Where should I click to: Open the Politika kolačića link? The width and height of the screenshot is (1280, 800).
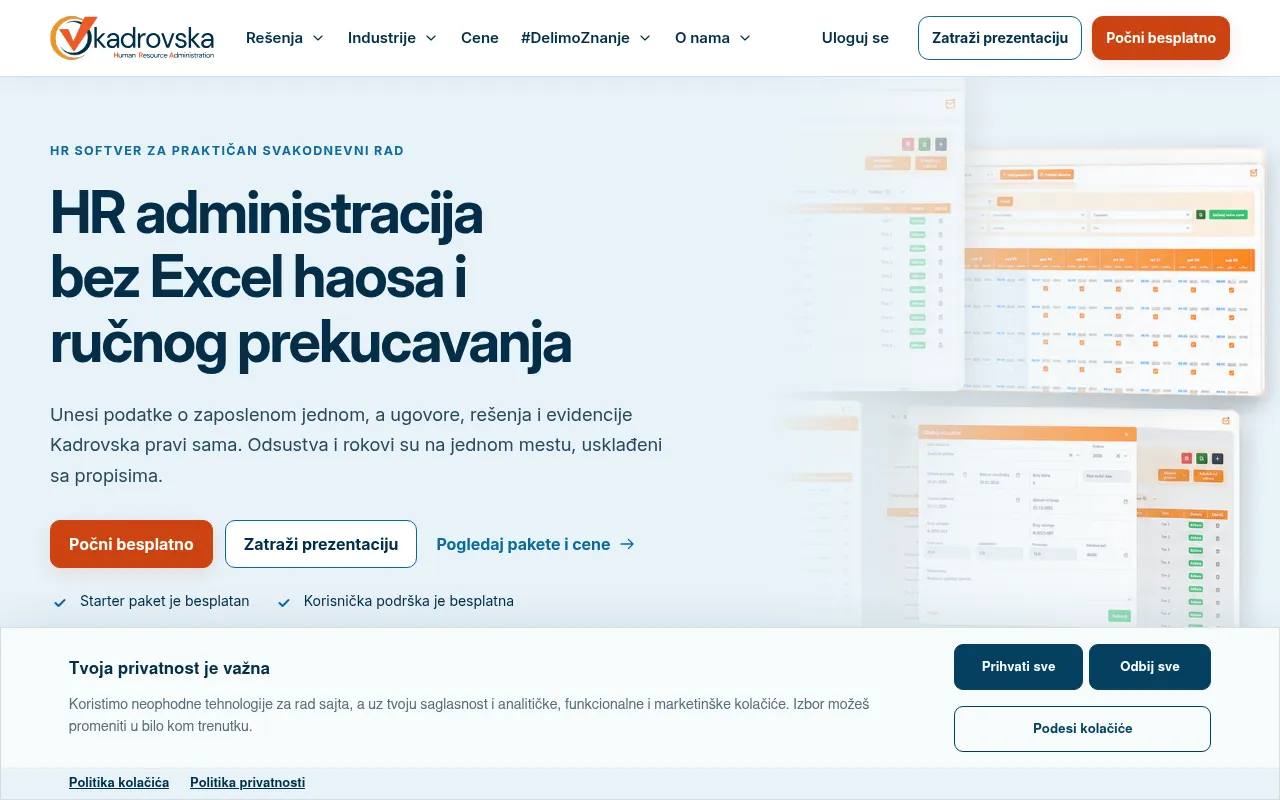point(119,782)
